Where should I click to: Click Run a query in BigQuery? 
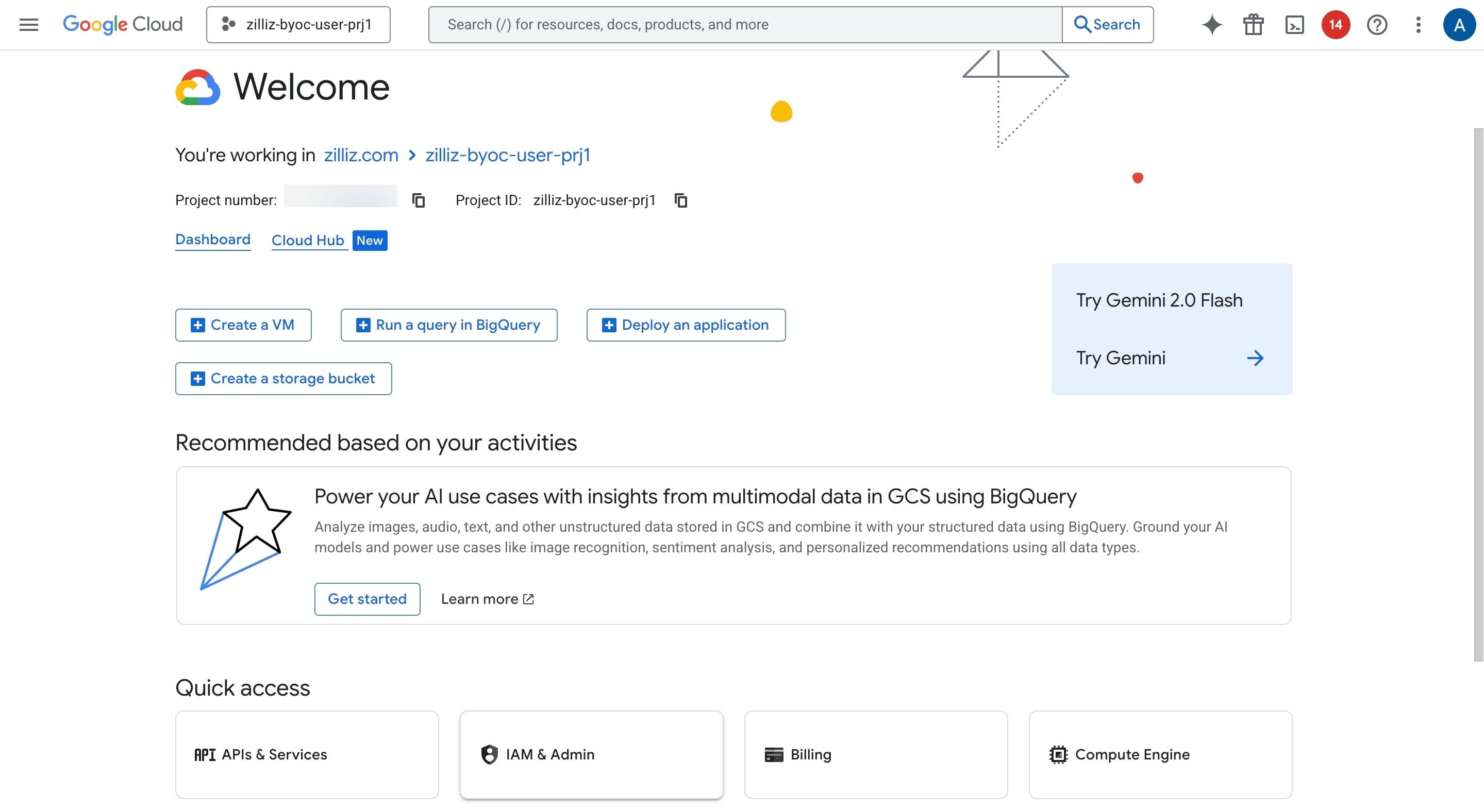click(449, 325)
